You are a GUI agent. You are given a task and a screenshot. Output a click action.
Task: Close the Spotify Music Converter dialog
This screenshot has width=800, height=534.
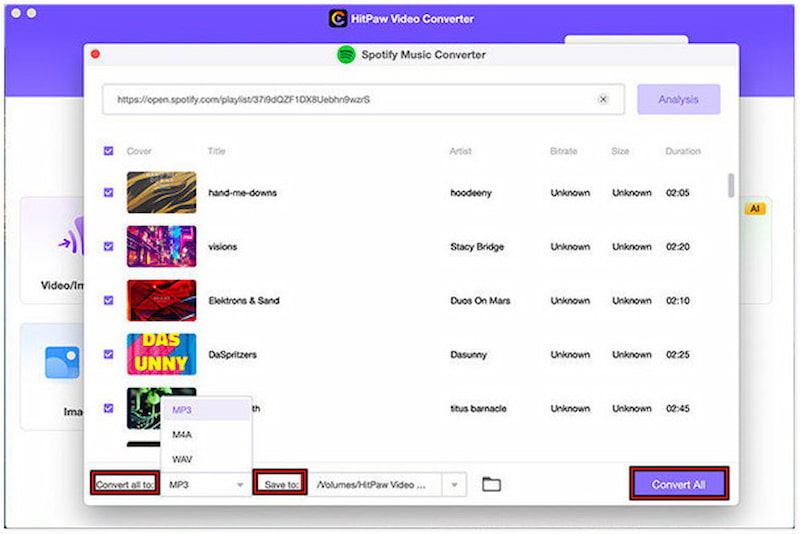coord(95,54)
